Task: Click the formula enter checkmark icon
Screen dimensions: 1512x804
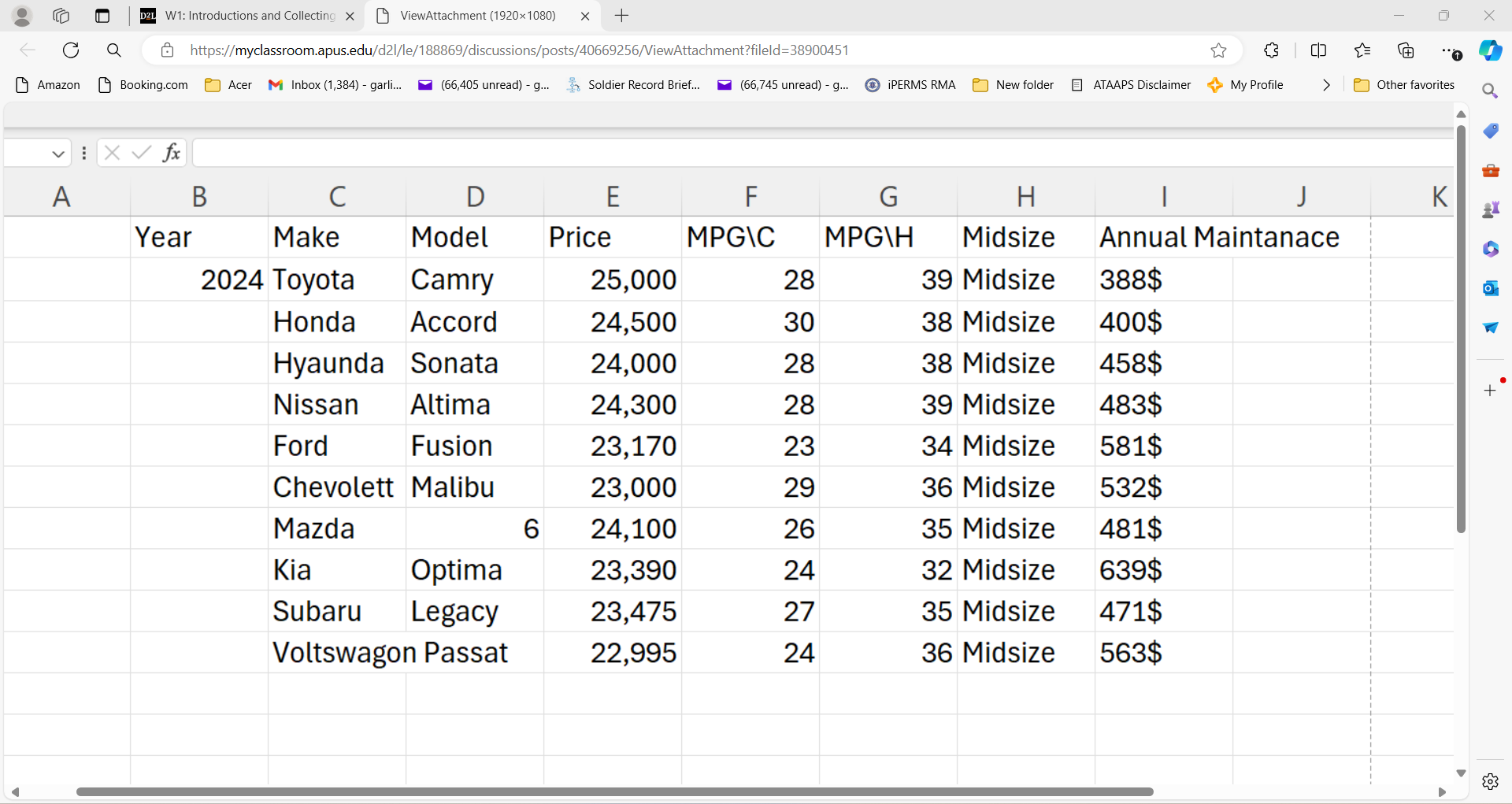Action: 142,153
